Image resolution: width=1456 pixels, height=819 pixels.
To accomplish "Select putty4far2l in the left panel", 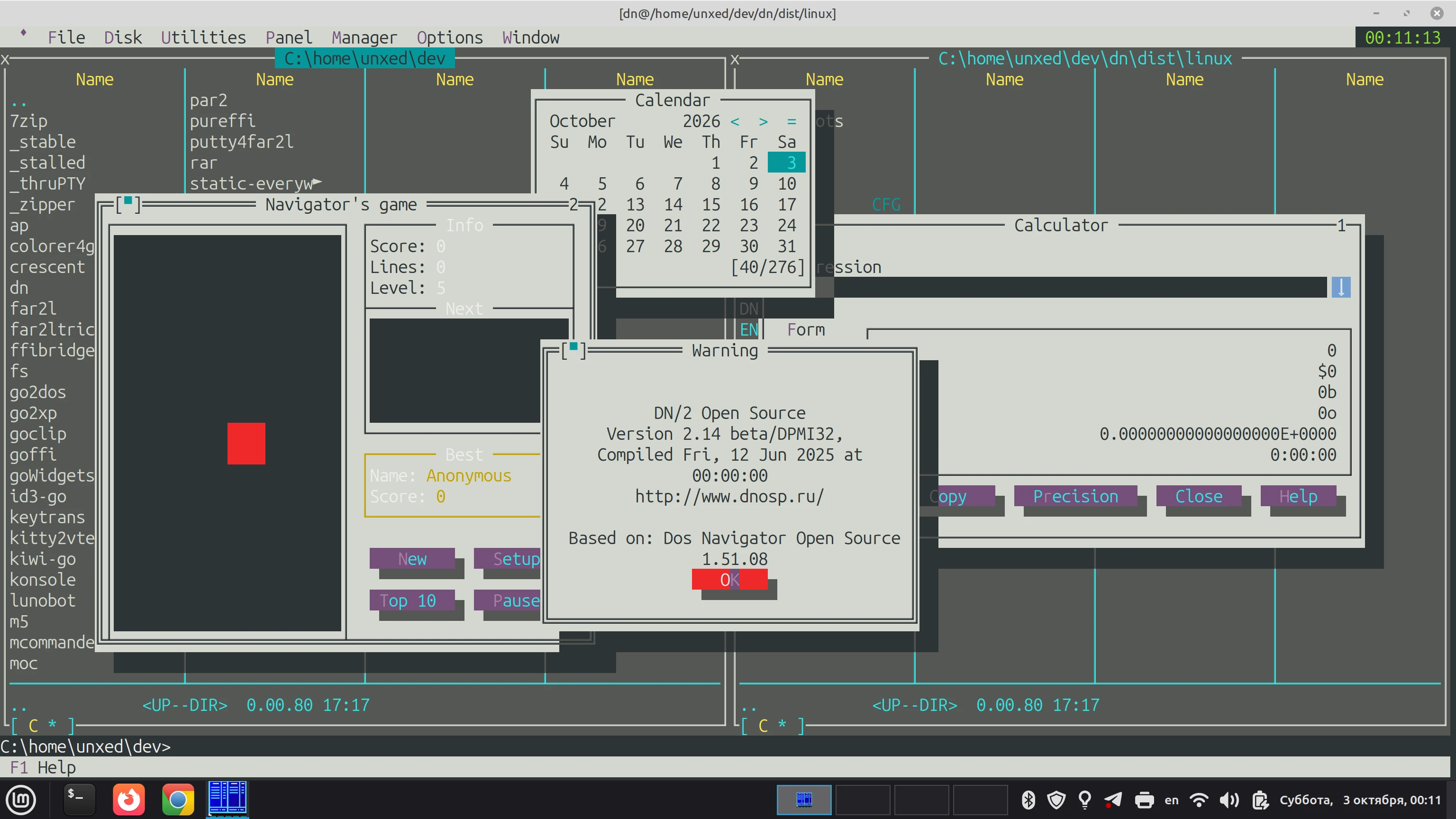I will click(241, 142).
